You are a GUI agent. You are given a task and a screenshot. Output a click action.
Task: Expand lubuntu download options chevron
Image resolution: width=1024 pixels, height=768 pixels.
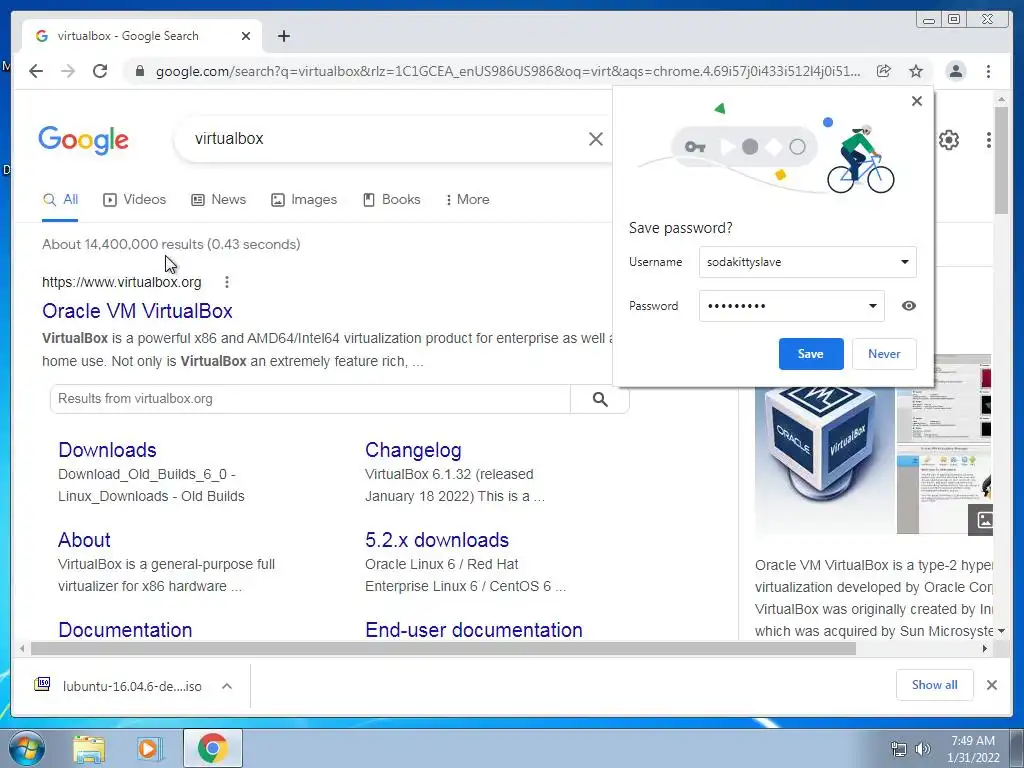click(227, 686)
